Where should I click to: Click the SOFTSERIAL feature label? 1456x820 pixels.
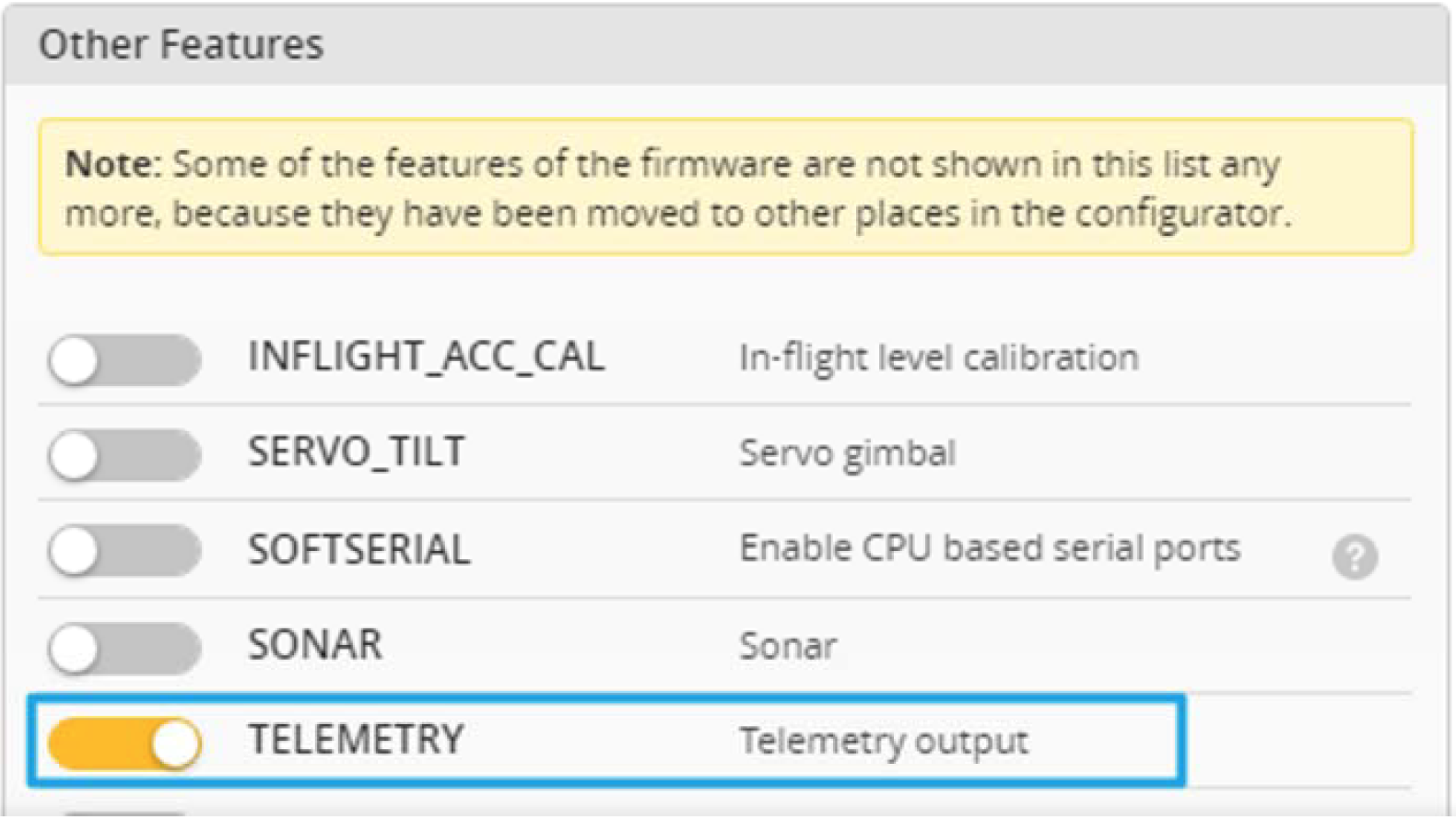[359, 550]
